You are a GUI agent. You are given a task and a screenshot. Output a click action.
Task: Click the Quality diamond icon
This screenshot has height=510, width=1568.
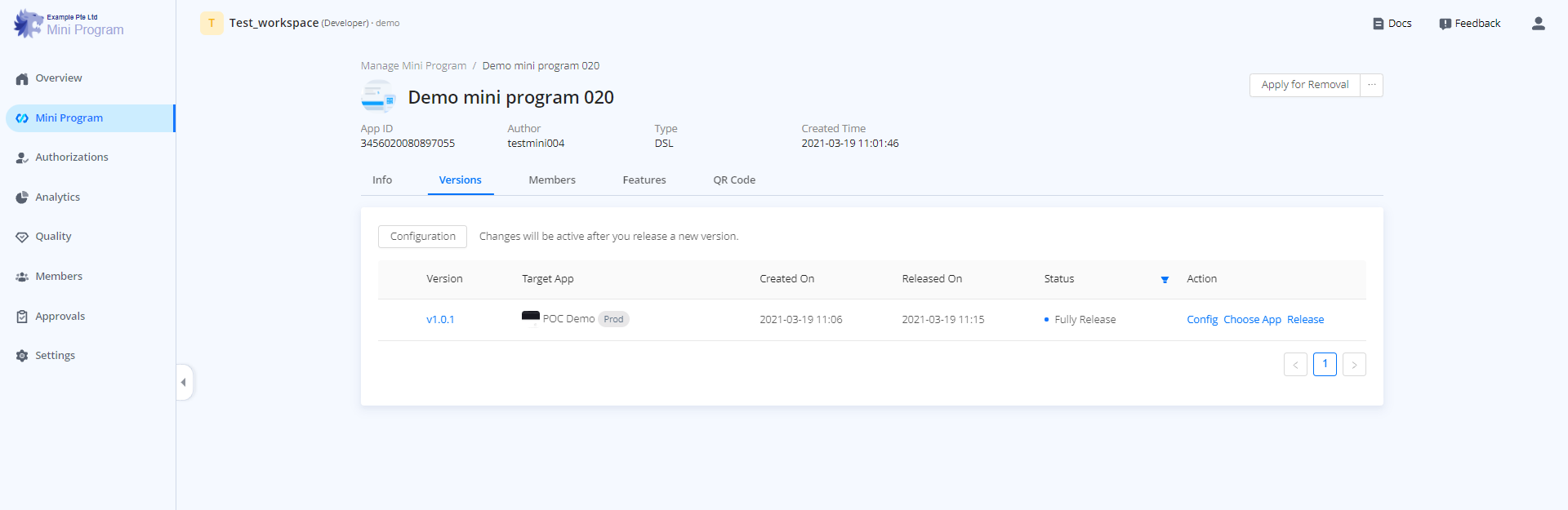click(x=22, y=237)
